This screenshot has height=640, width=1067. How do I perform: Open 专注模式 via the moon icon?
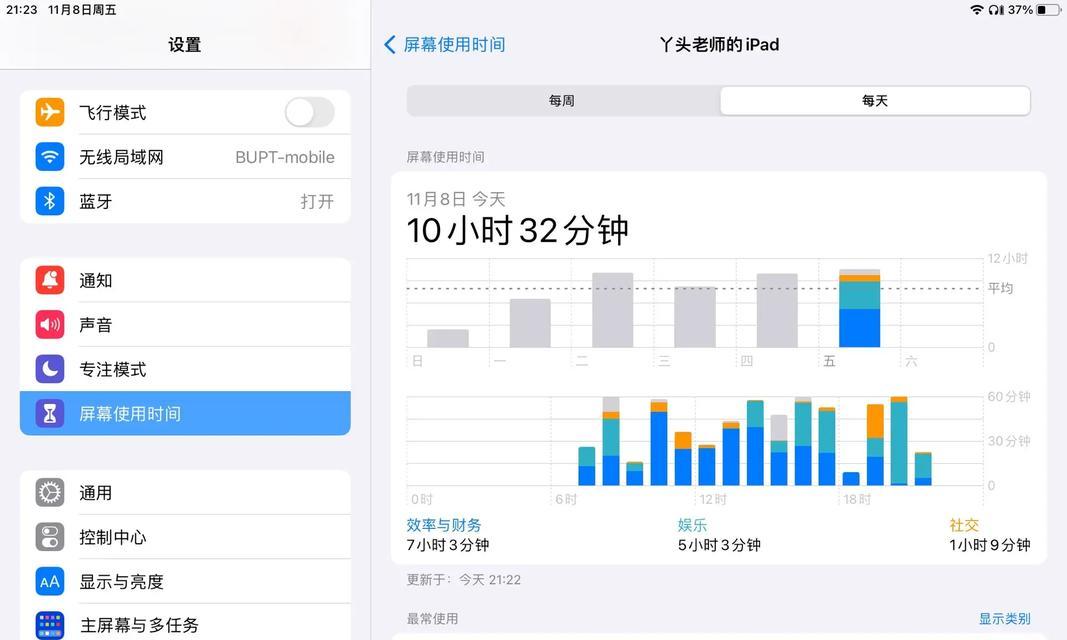click(x=49, y=369)
